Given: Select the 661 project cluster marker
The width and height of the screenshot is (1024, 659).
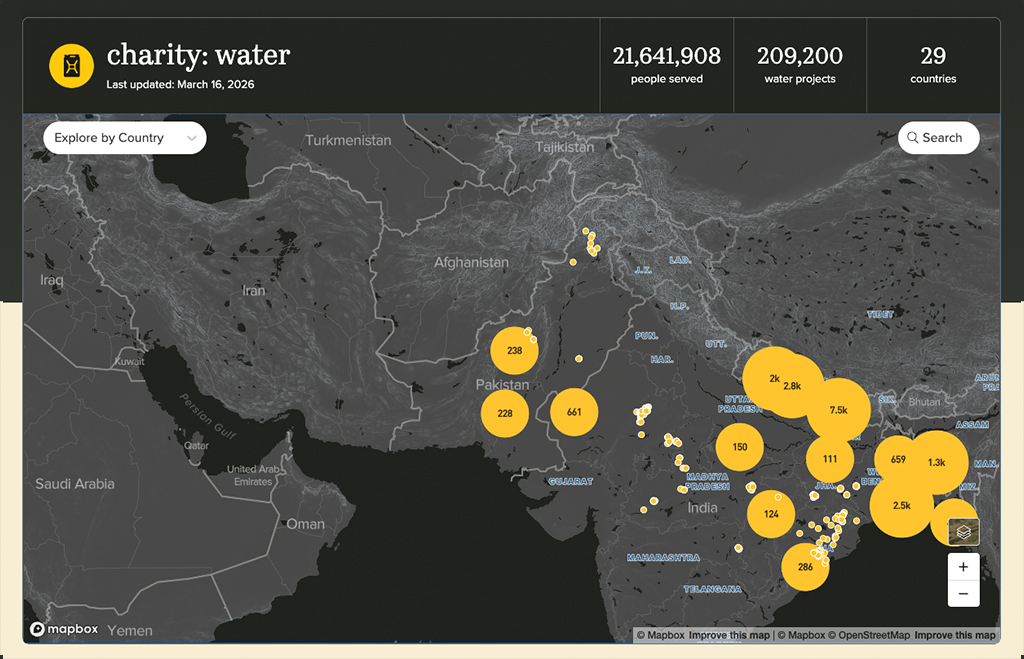Looking at the screenshot, I should pos(574,412).
